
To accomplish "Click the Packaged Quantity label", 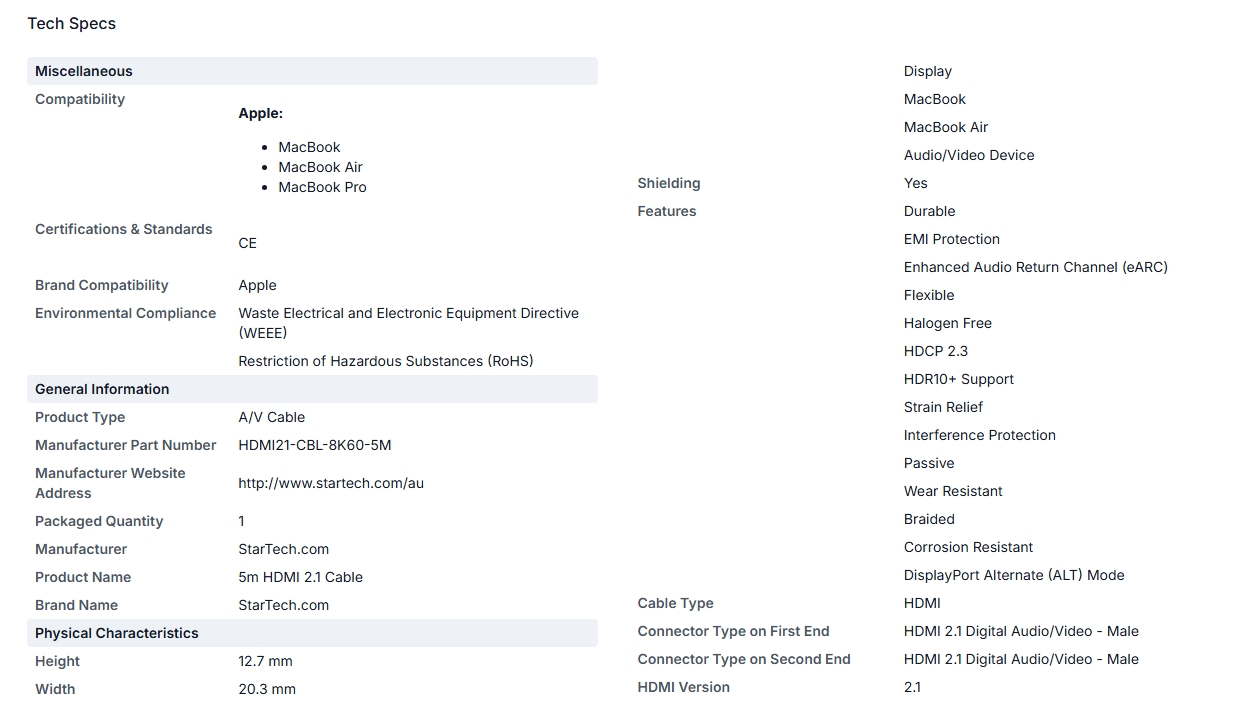I will 99,521.
